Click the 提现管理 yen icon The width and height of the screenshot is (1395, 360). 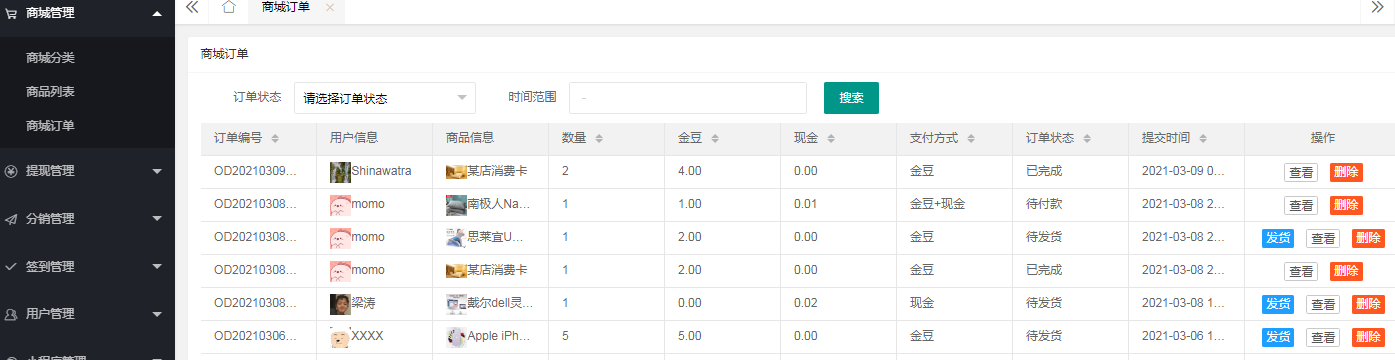11,171
